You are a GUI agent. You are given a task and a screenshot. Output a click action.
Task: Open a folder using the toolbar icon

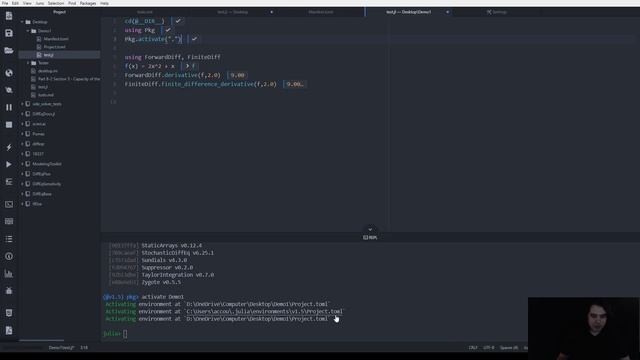pos(9,50)
